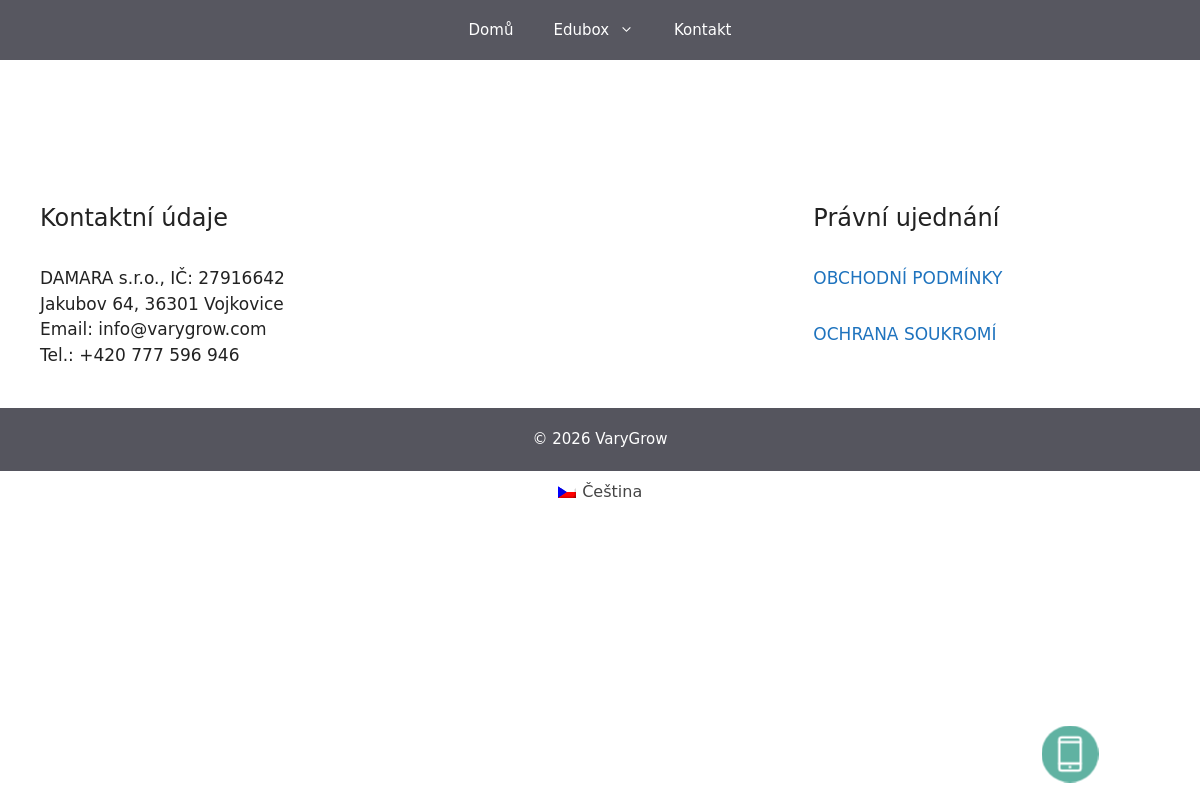Click the © 2026 VaryGrow copyright text
Viewport: 1200px width, 800px height.
point(600,439)
